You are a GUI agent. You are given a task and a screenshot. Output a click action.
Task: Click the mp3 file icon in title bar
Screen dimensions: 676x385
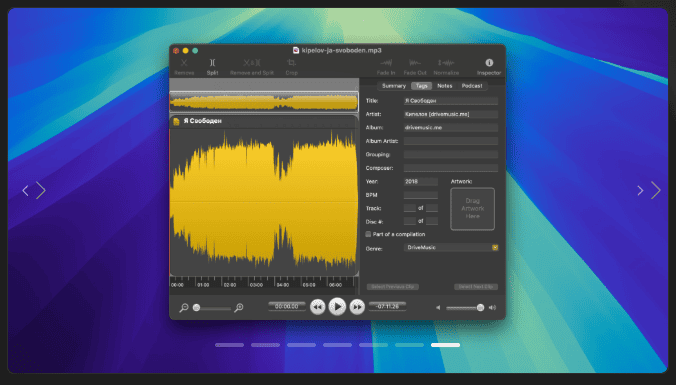pos(296,50)
